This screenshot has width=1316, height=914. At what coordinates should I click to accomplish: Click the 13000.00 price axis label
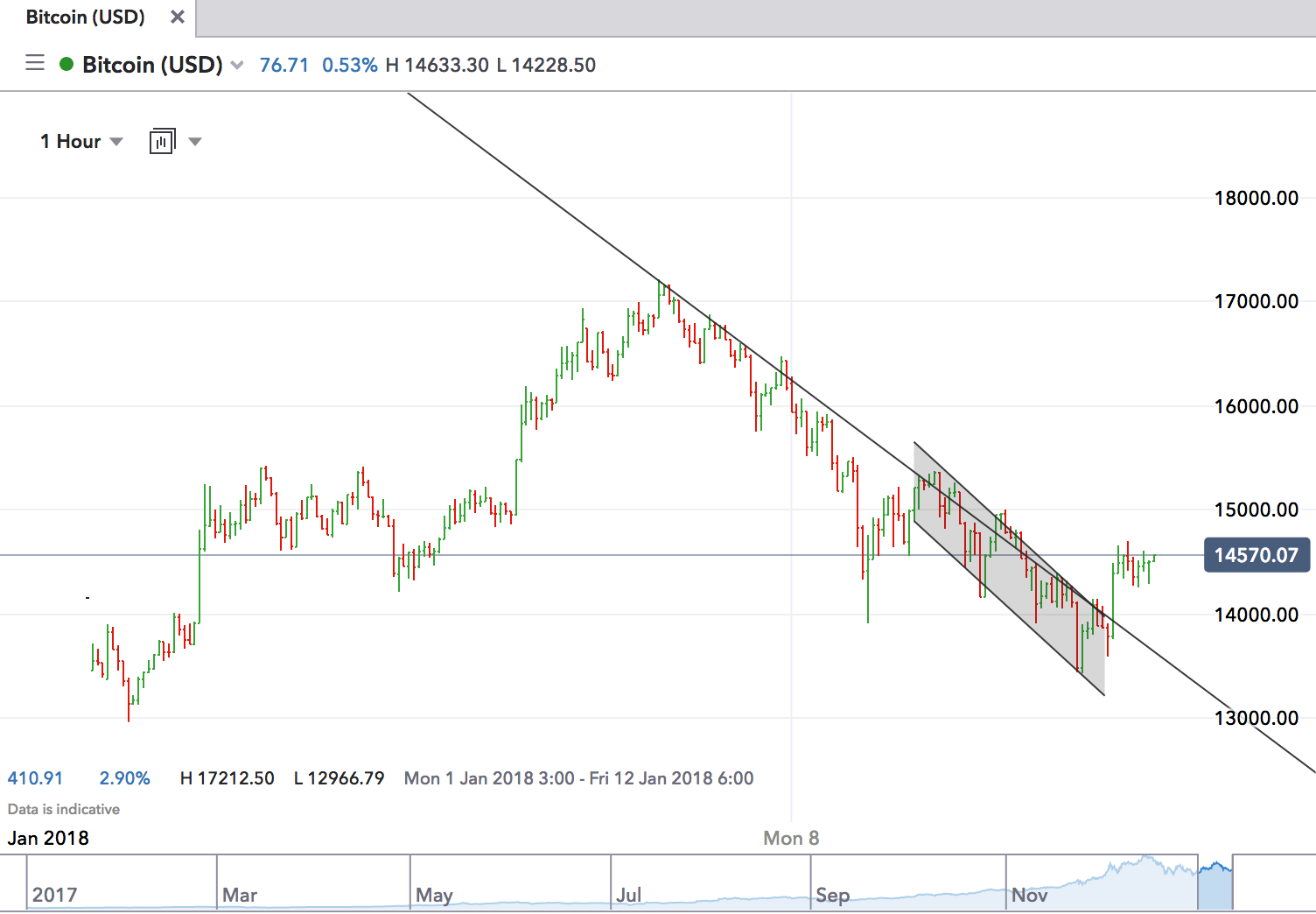1256,718
